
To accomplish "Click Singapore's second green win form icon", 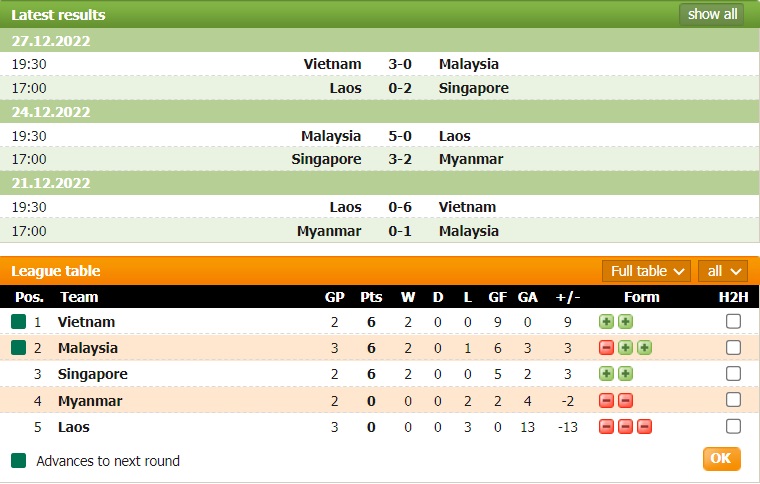I will (x=625, y=374).
